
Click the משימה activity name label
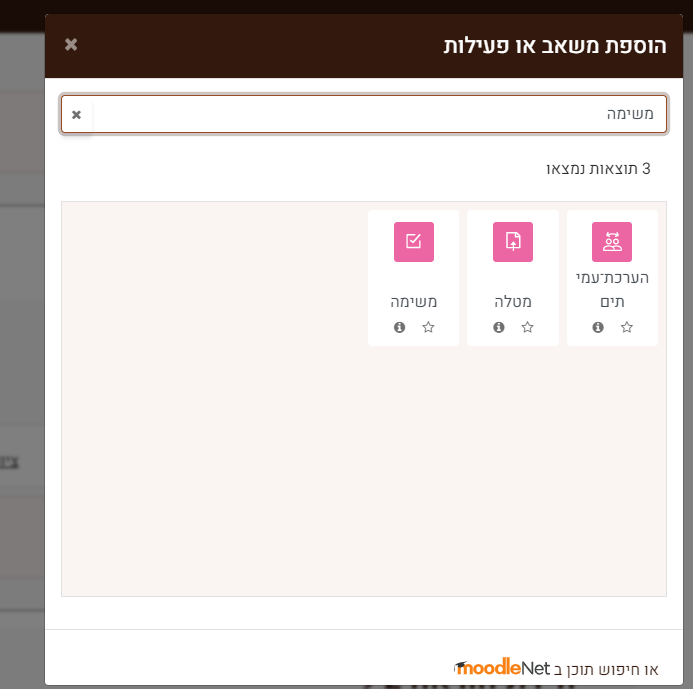[414, 301]
